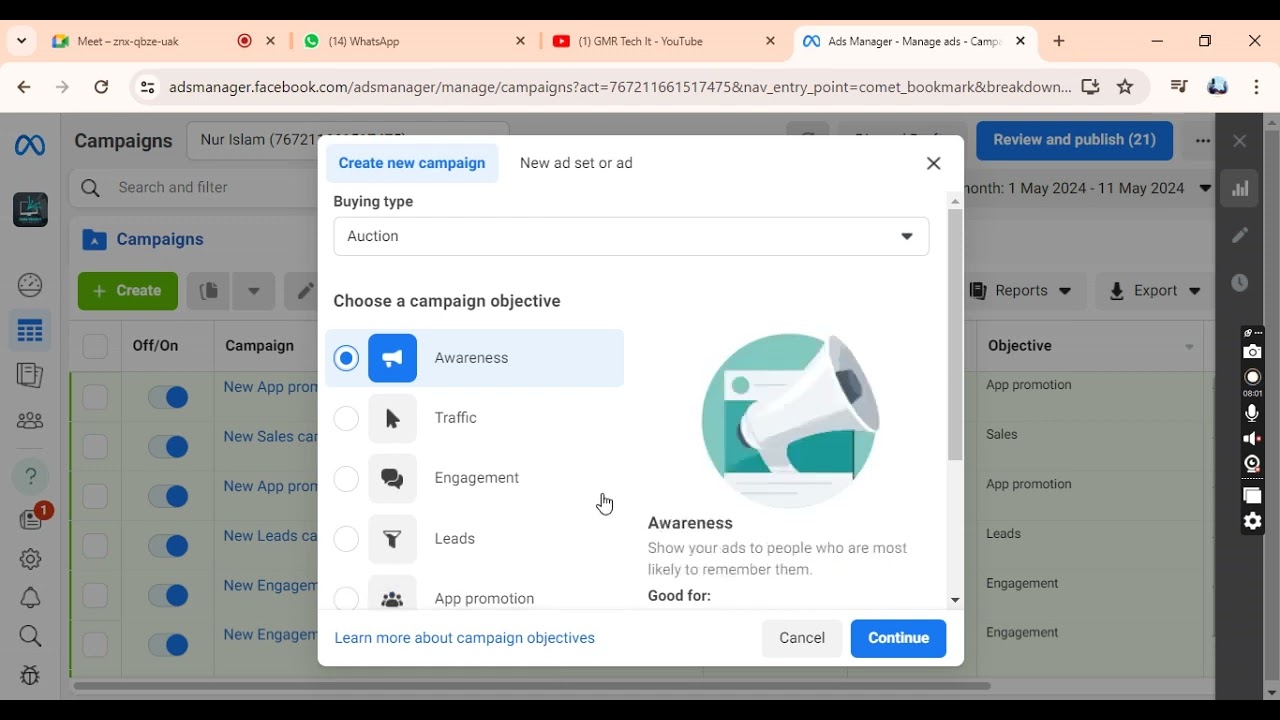The width and height of the screenshot is (1280, 720).
Task: Open the Audiences people icon
Action: point(30,421)
